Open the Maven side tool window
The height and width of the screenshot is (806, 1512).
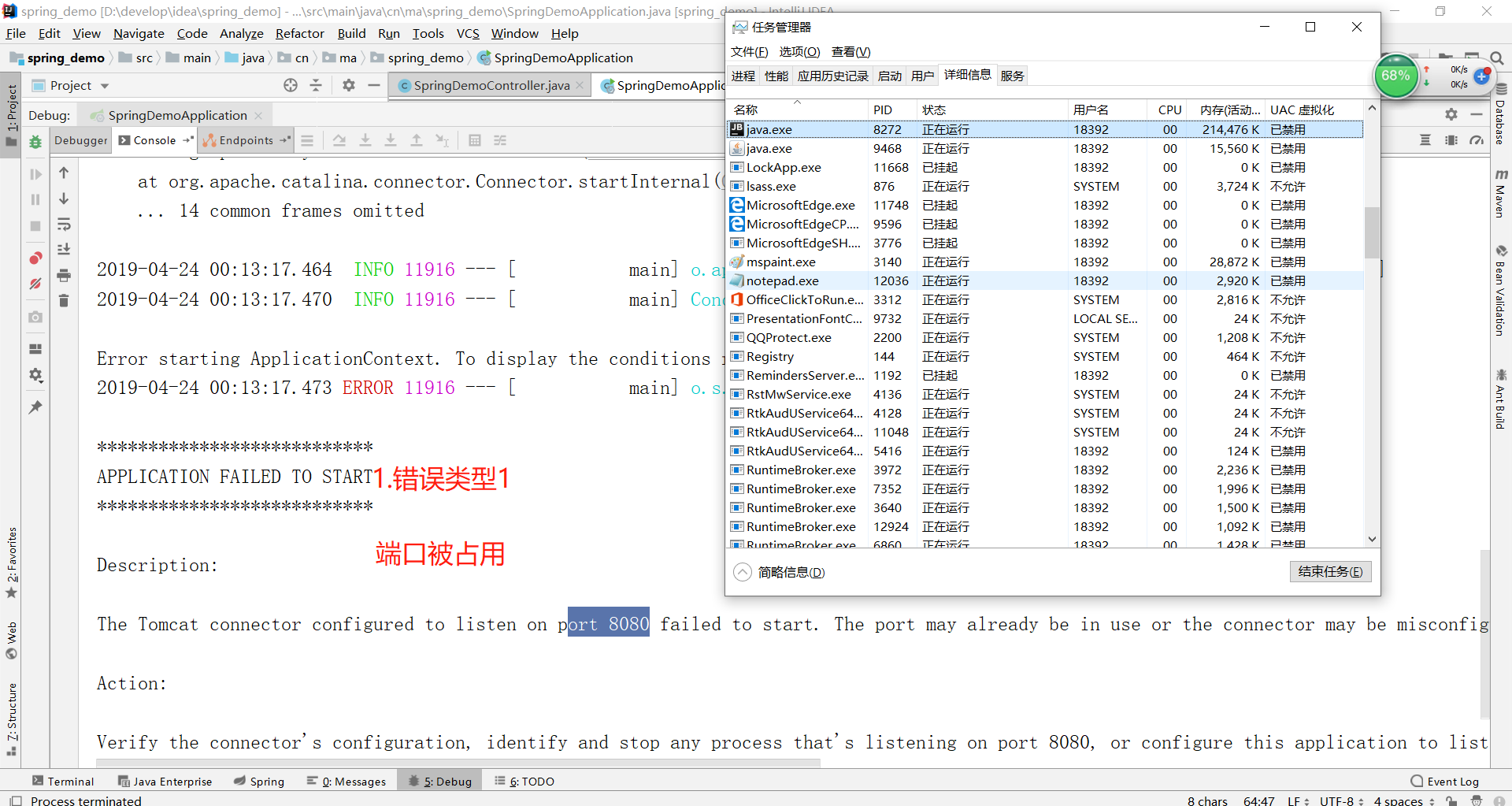pos(1500,193)
